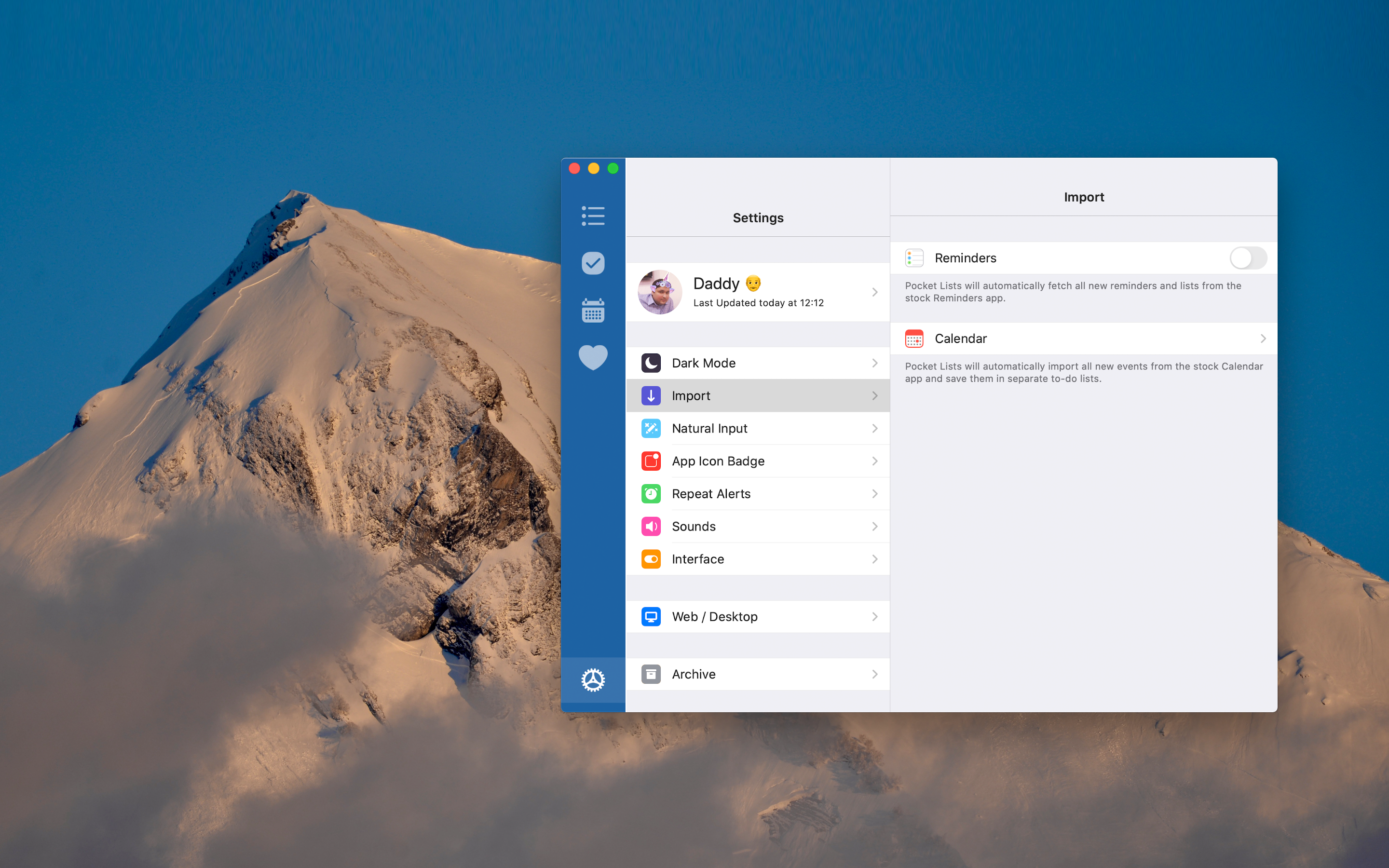
Task: Click the Calendar events import description text
Action: point(1084,372)
